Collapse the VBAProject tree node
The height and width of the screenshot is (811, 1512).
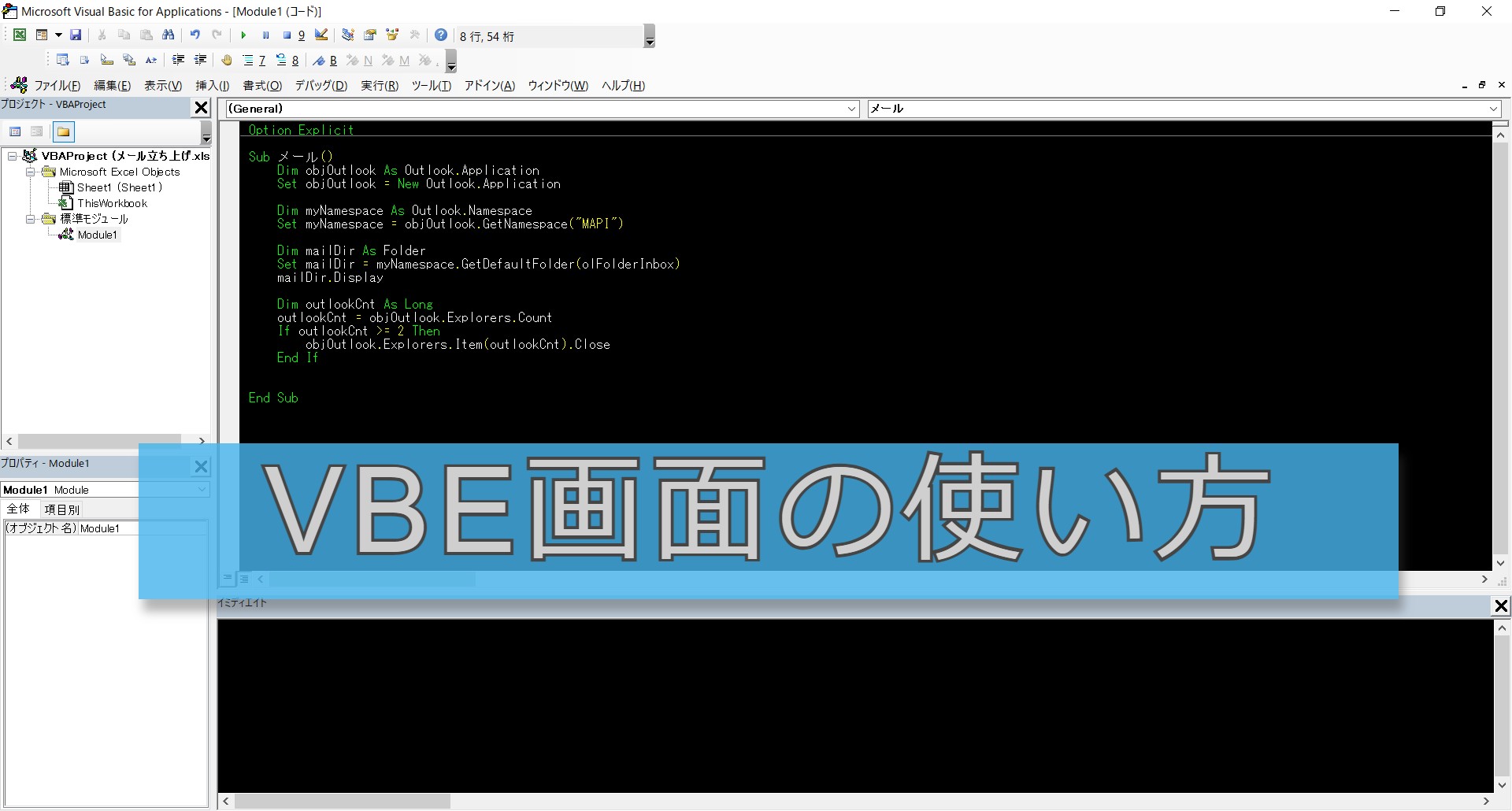pos(13,156)
